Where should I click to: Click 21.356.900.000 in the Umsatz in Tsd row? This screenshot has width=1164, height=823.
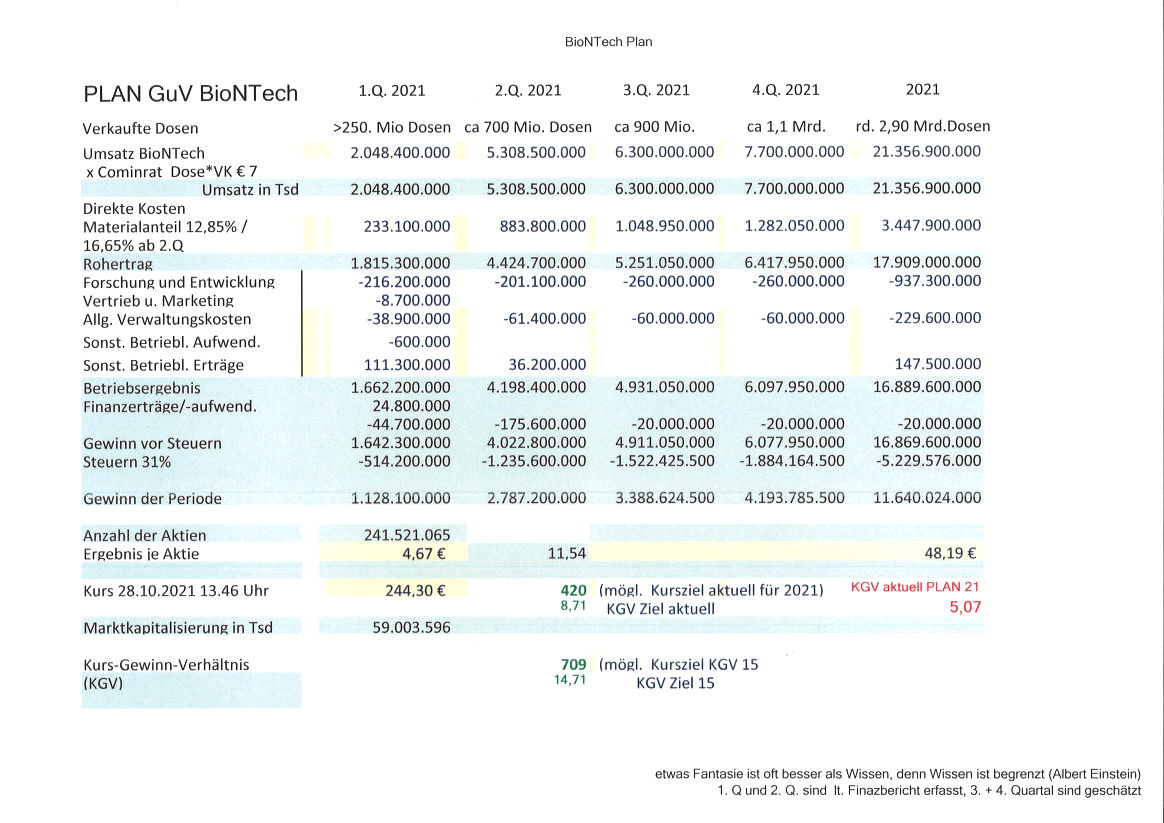point(926,188)
